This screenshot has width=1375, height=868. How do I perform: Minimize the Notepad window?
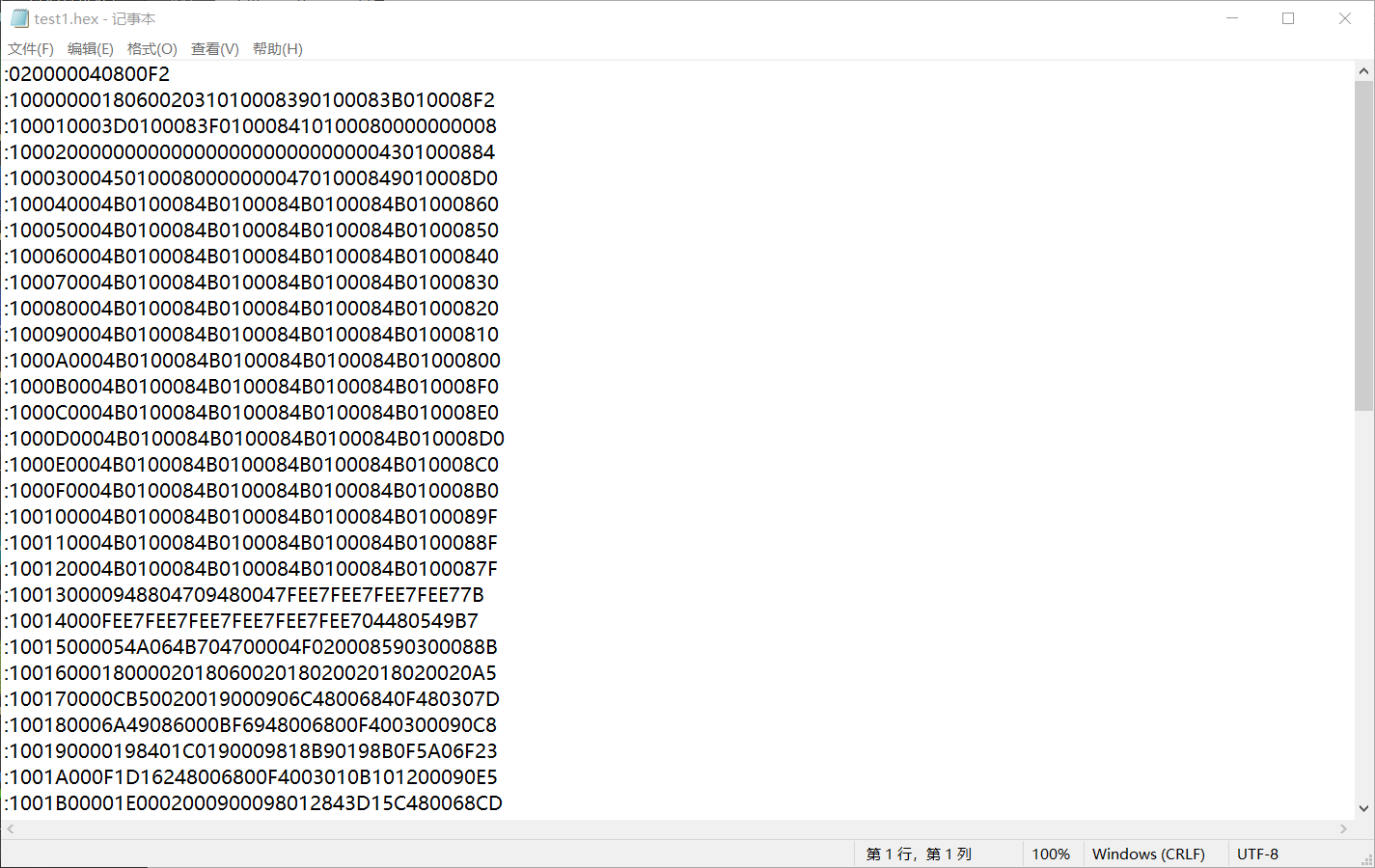(1232, 18)
